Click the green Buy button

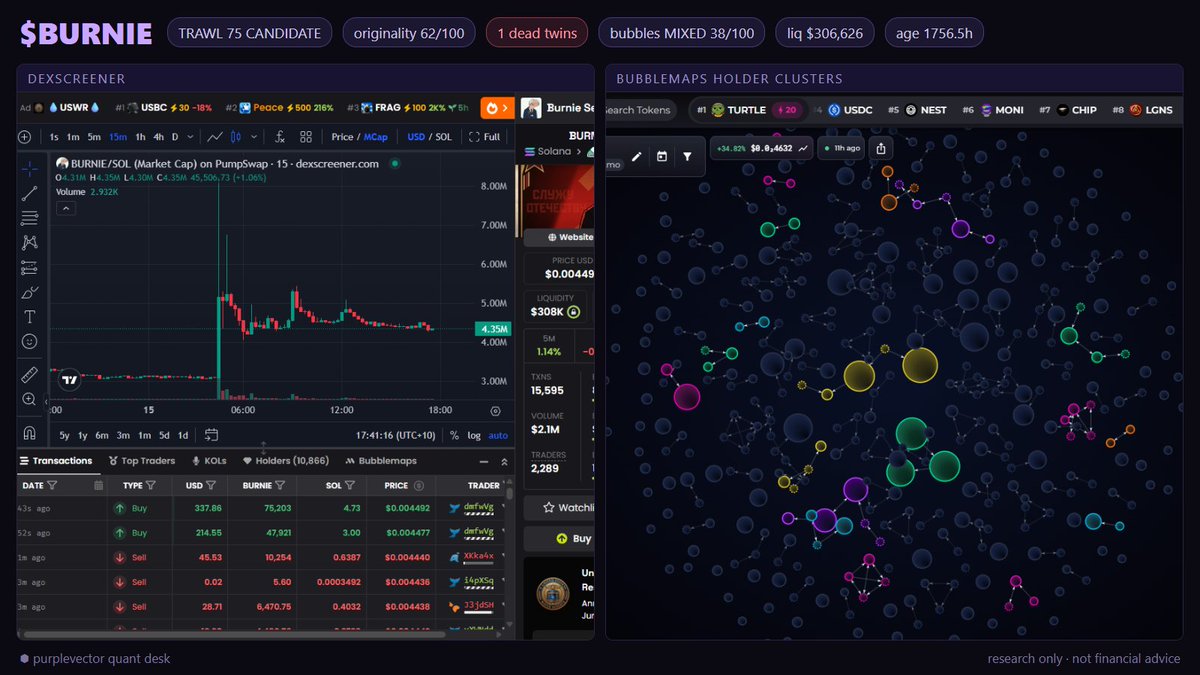point(558,538)
